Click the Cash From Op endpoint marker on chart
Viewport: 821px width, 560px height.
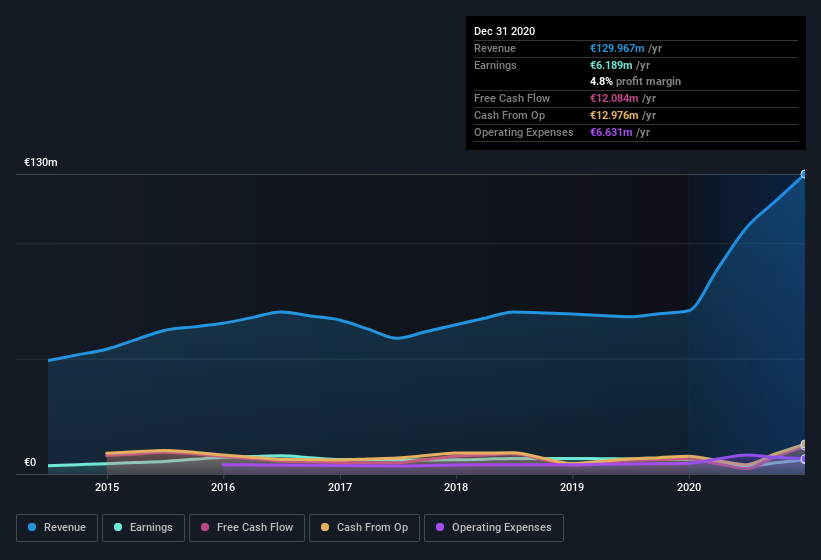point(804,445)
